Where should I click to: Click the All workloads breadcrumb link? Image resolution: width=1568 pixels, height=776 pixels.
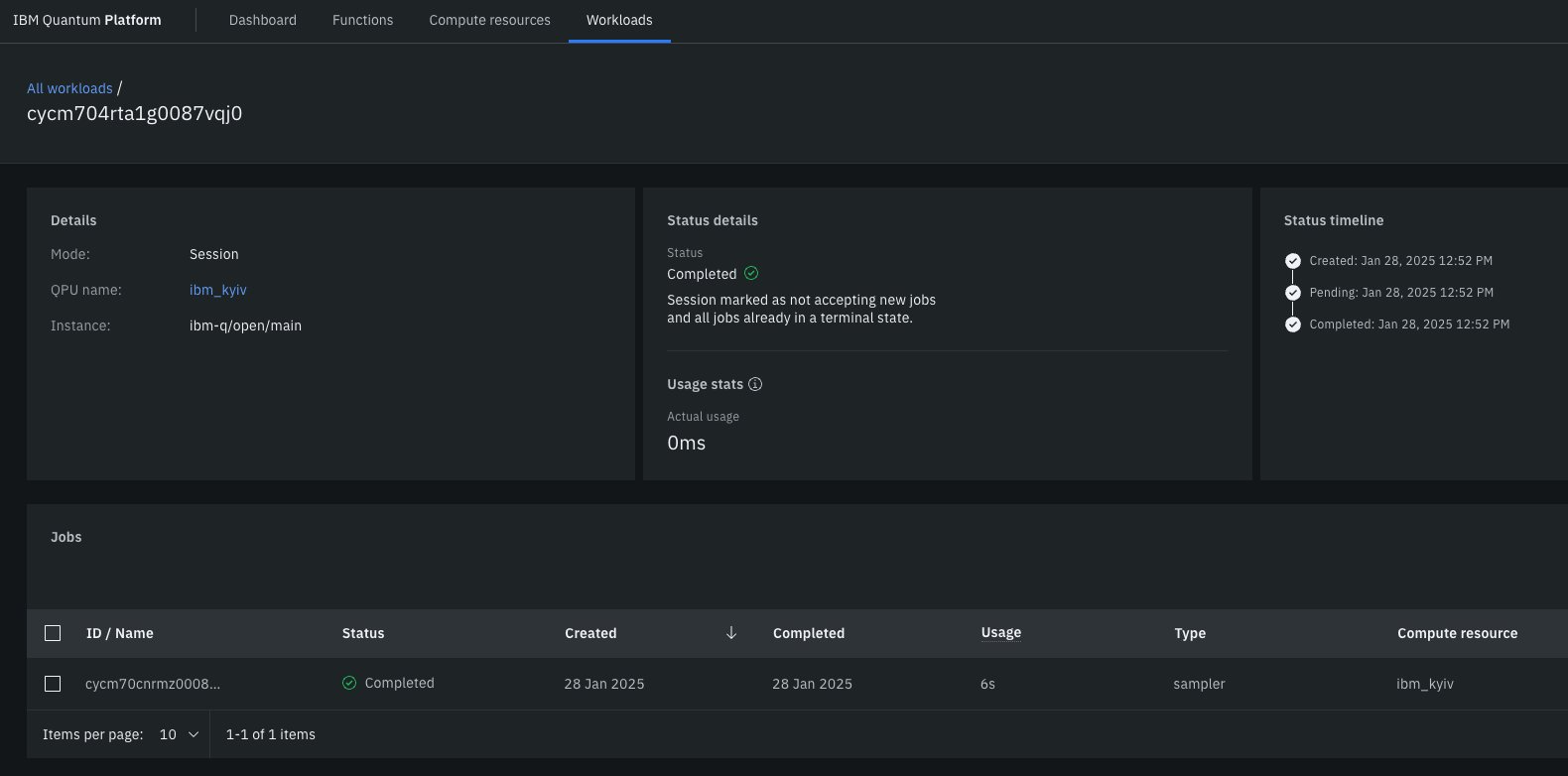coord(69,88)
